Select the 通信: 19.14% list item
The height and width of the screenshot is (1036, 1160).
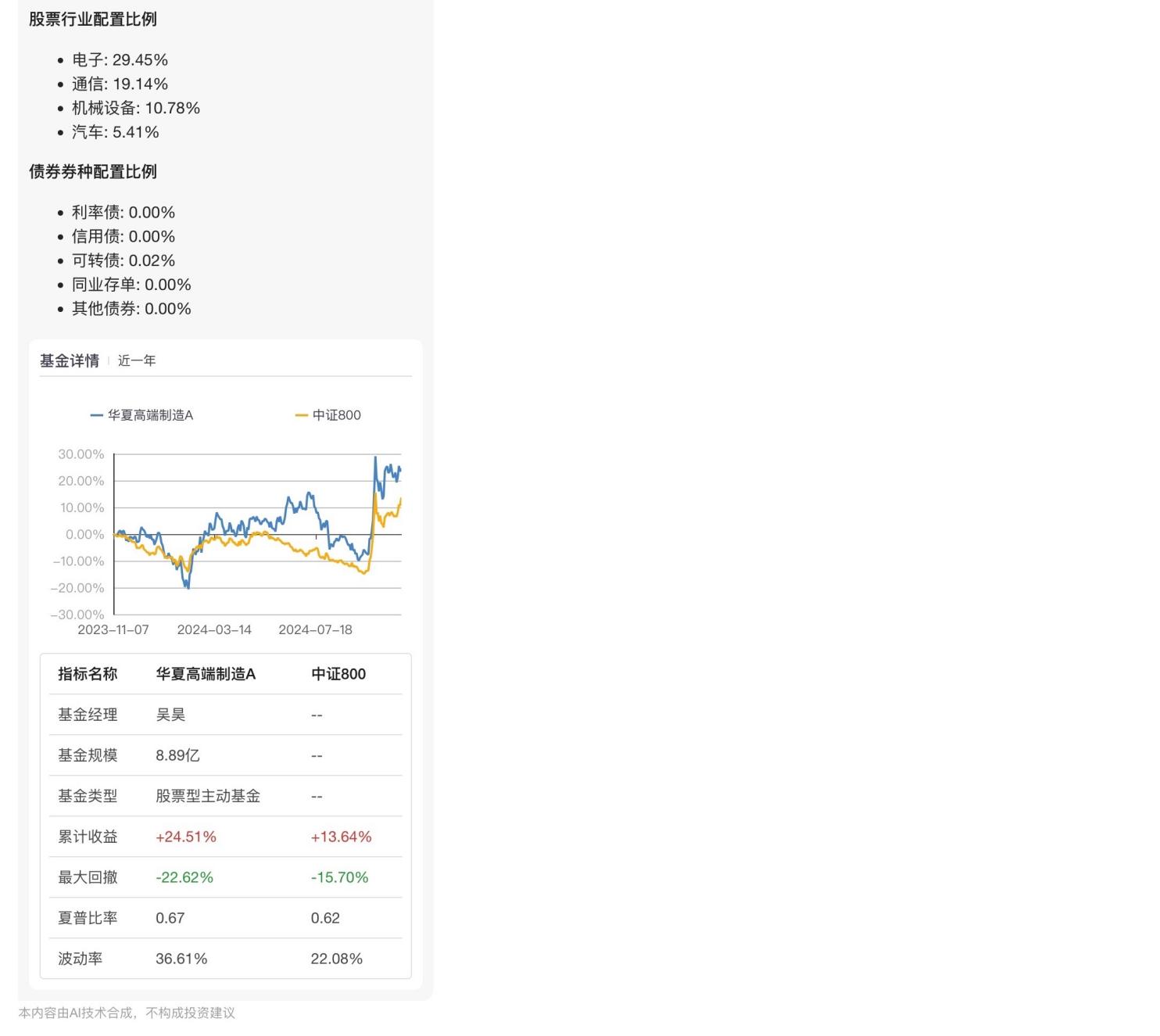pos(120,84)
